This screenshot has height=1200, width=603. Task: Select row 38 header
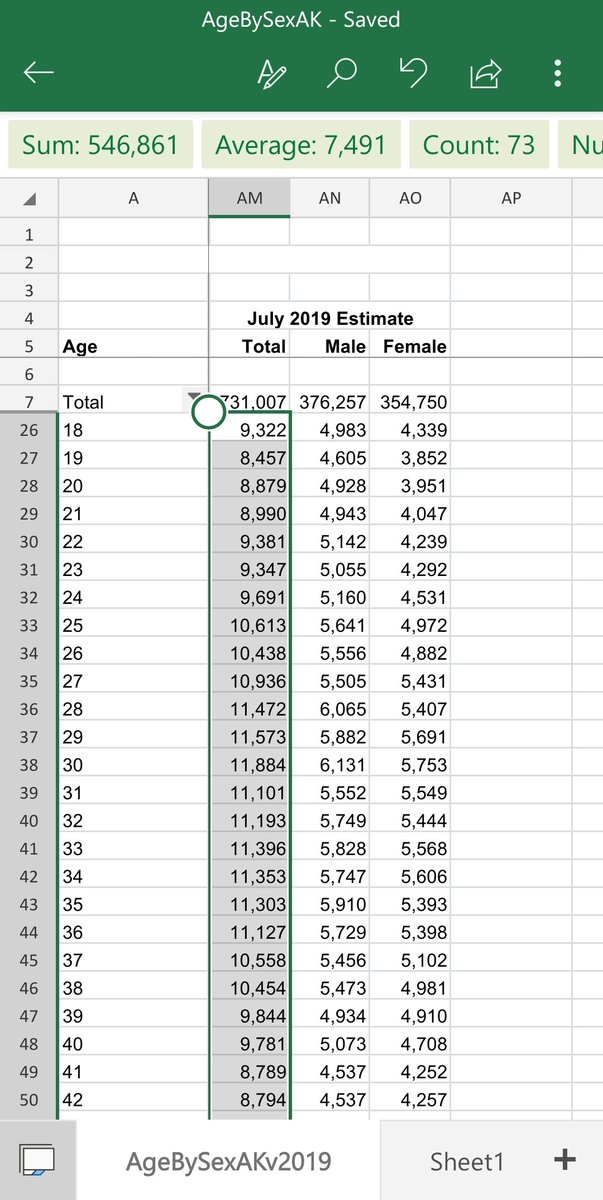click(29, 765)
